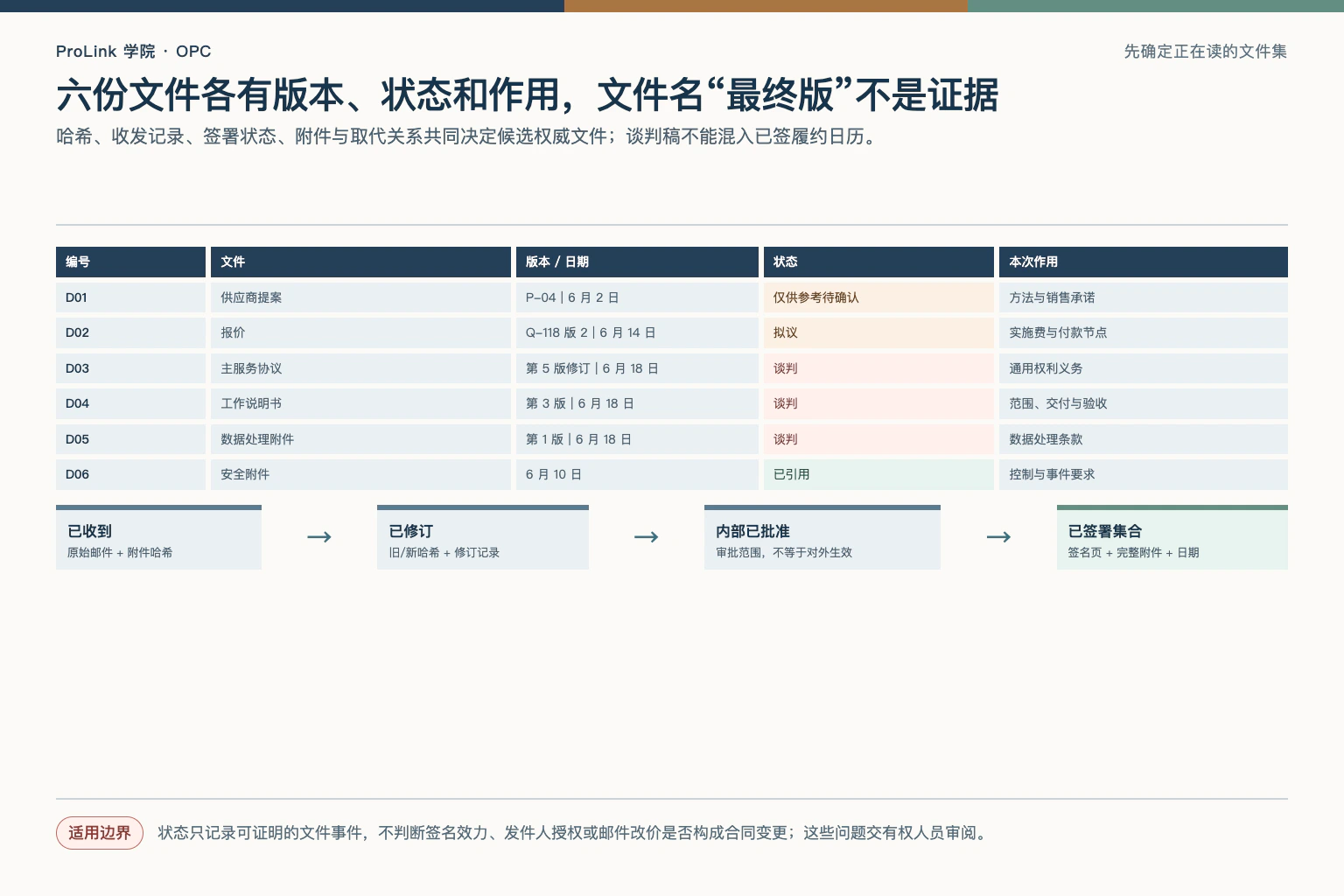Screen dimensions: 1344x896
Task: Click the 主服务协议 file cell
Action: tap(360, 368)
